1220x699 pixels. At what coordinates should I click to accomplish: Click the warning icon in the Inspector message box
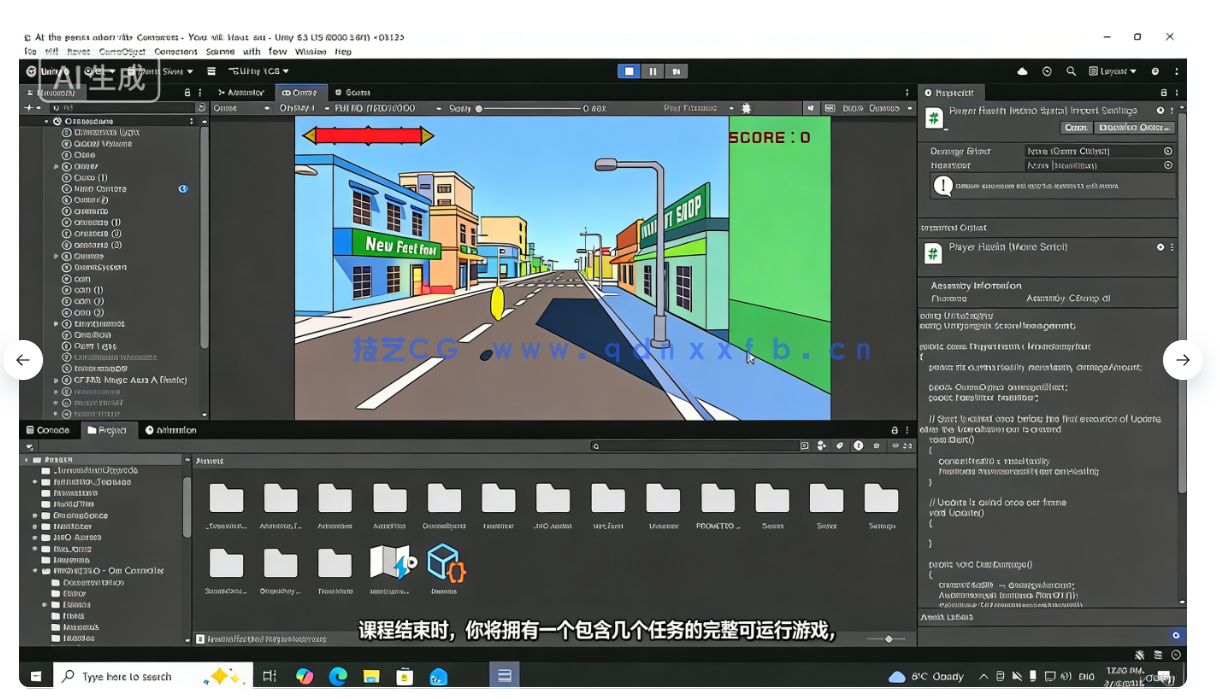(x=944, y=185)
